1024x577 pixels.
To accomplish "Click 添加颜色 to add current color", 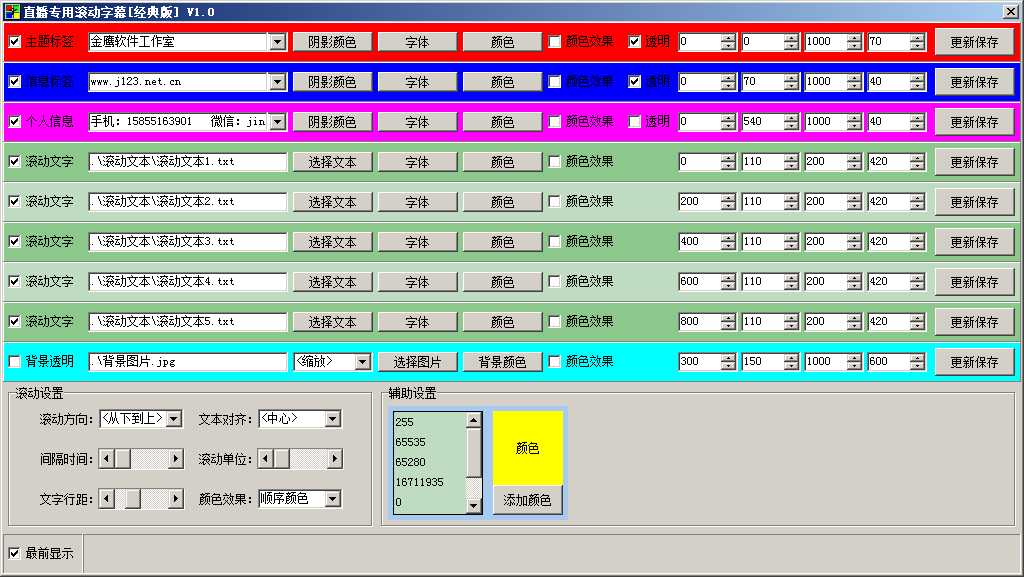I will 527,499.
